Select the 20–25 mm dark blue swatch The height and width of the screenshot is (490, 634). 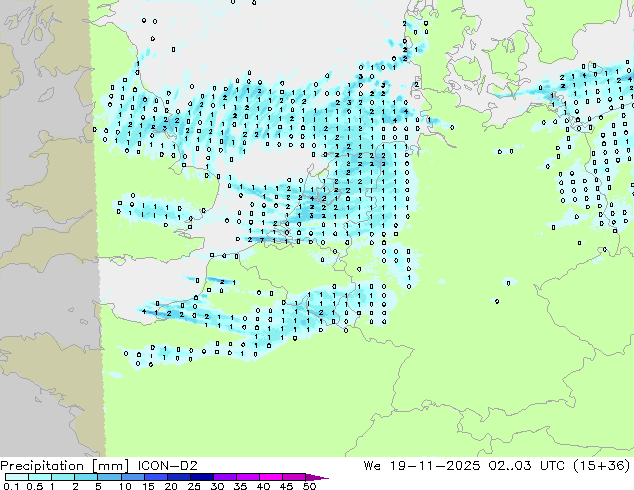click(x=179, y=477)
